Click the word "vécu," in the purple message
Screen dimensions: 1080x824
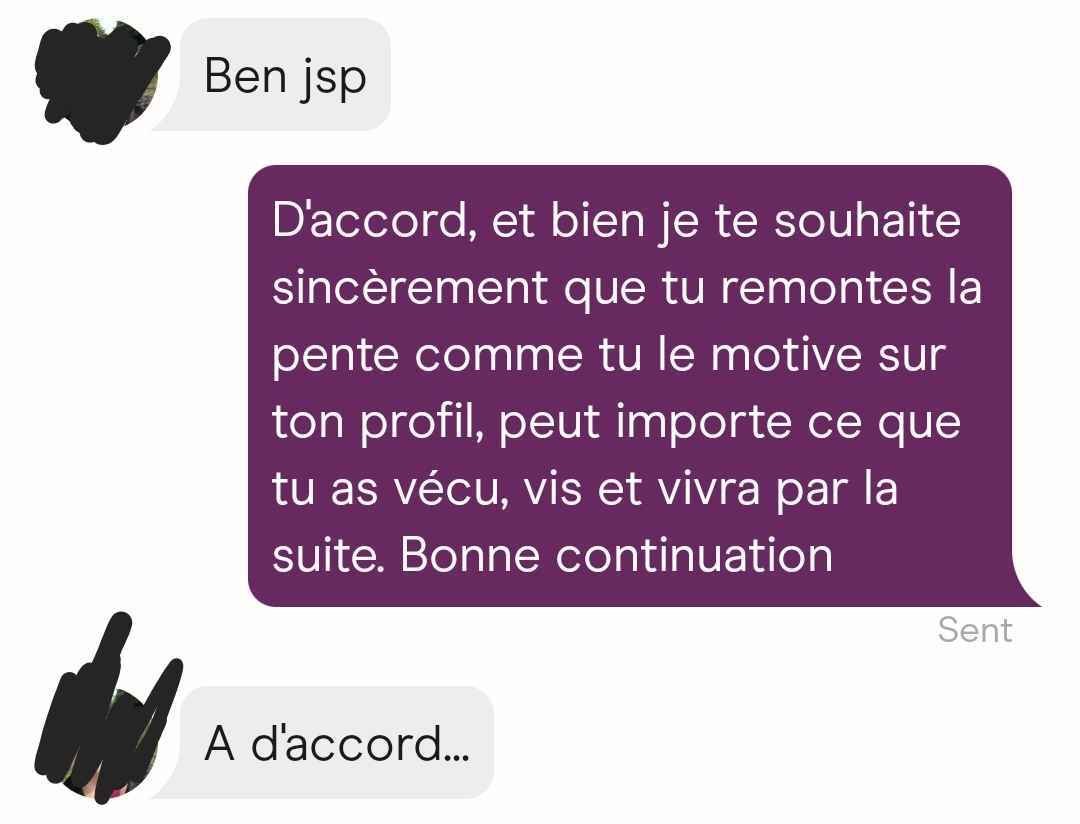pos(451,488)
